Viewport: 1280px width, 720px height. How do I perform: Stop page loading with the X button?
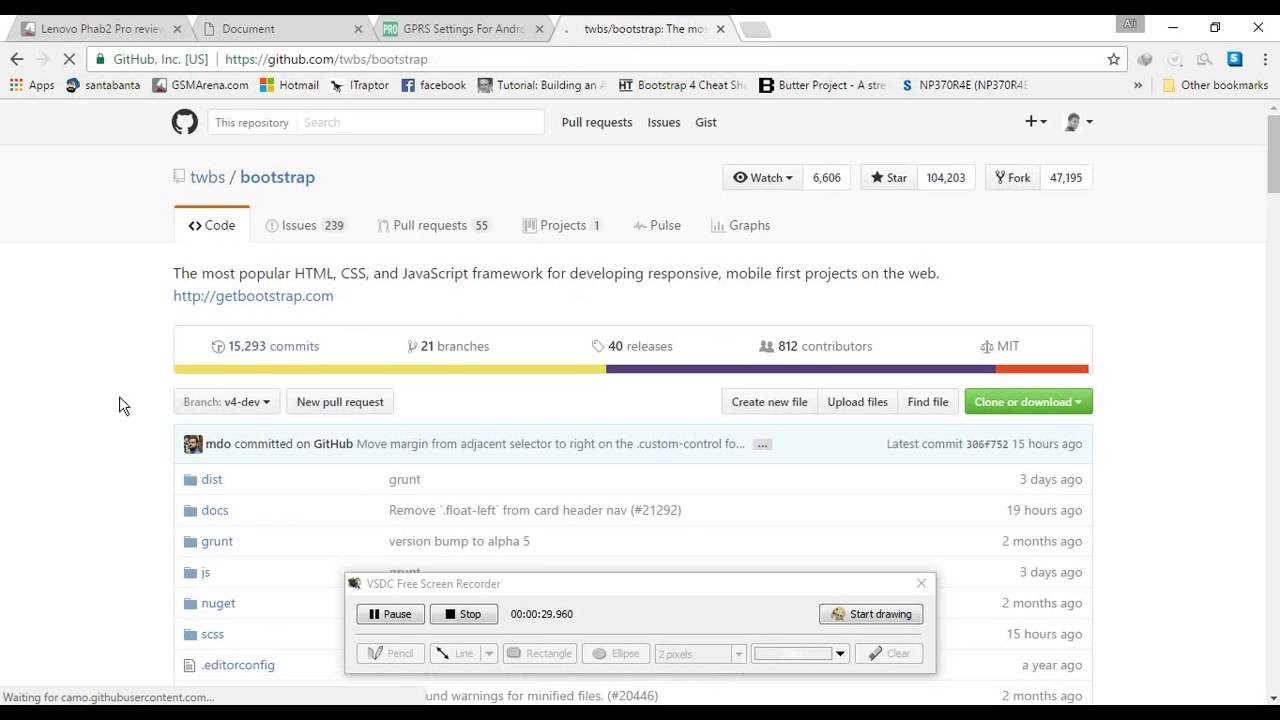tap(70, 59)
